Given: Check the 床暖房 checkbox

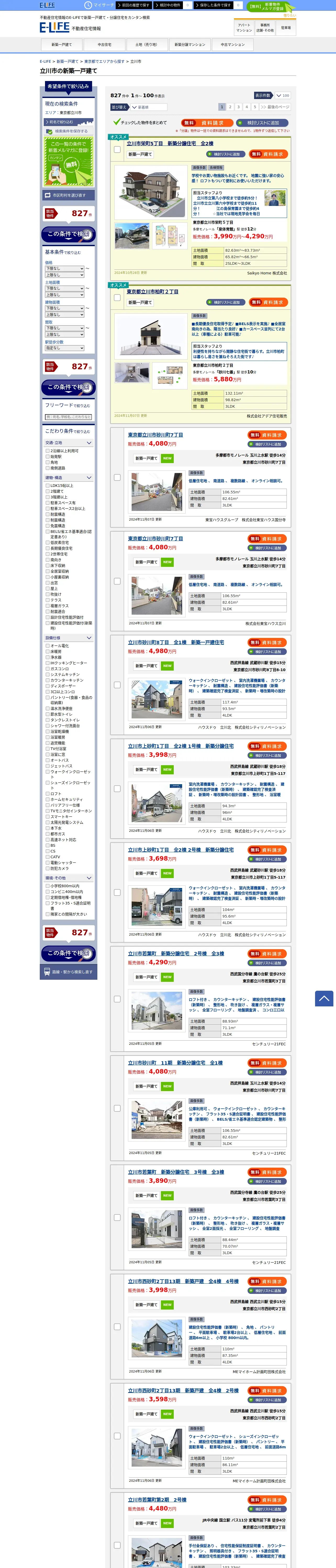Looking at the screenshot, I should point(48,651).
